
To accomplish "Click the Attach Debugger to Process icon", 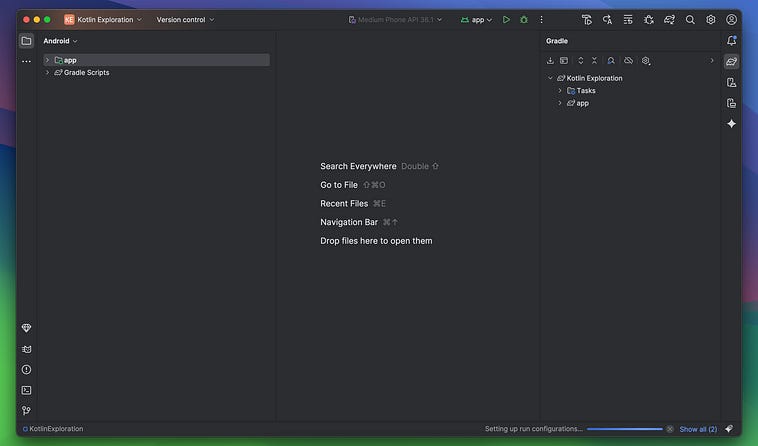I will click(649, 20).
